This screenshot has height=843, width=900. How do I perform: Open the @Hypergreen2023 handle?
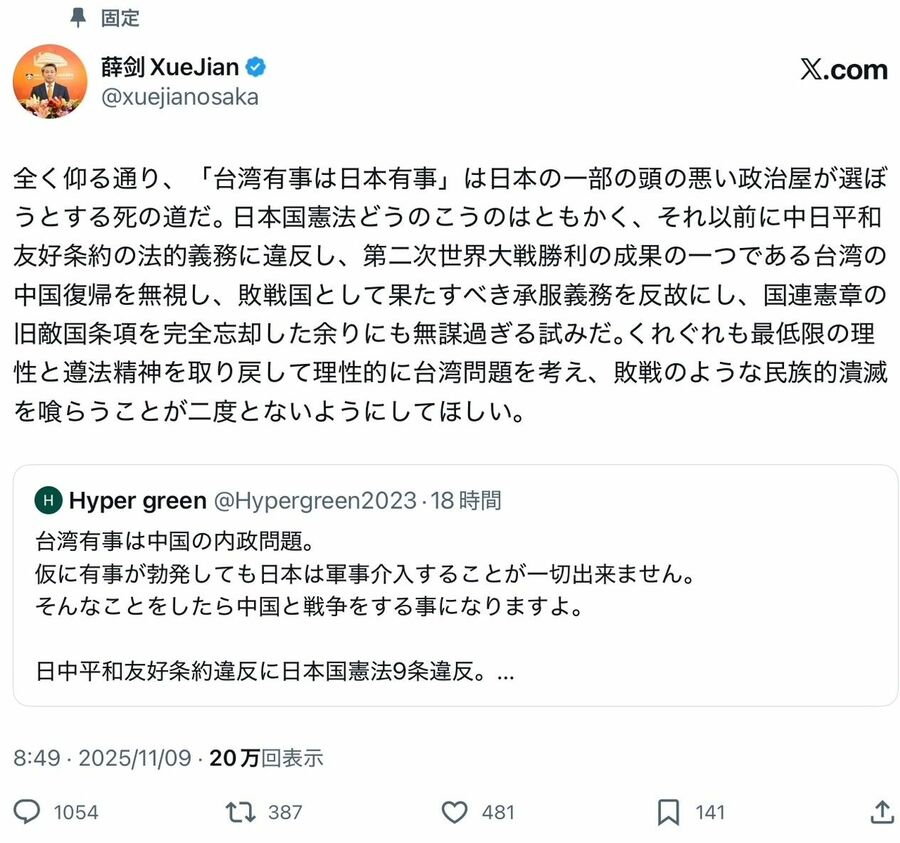tap(315, 500)
